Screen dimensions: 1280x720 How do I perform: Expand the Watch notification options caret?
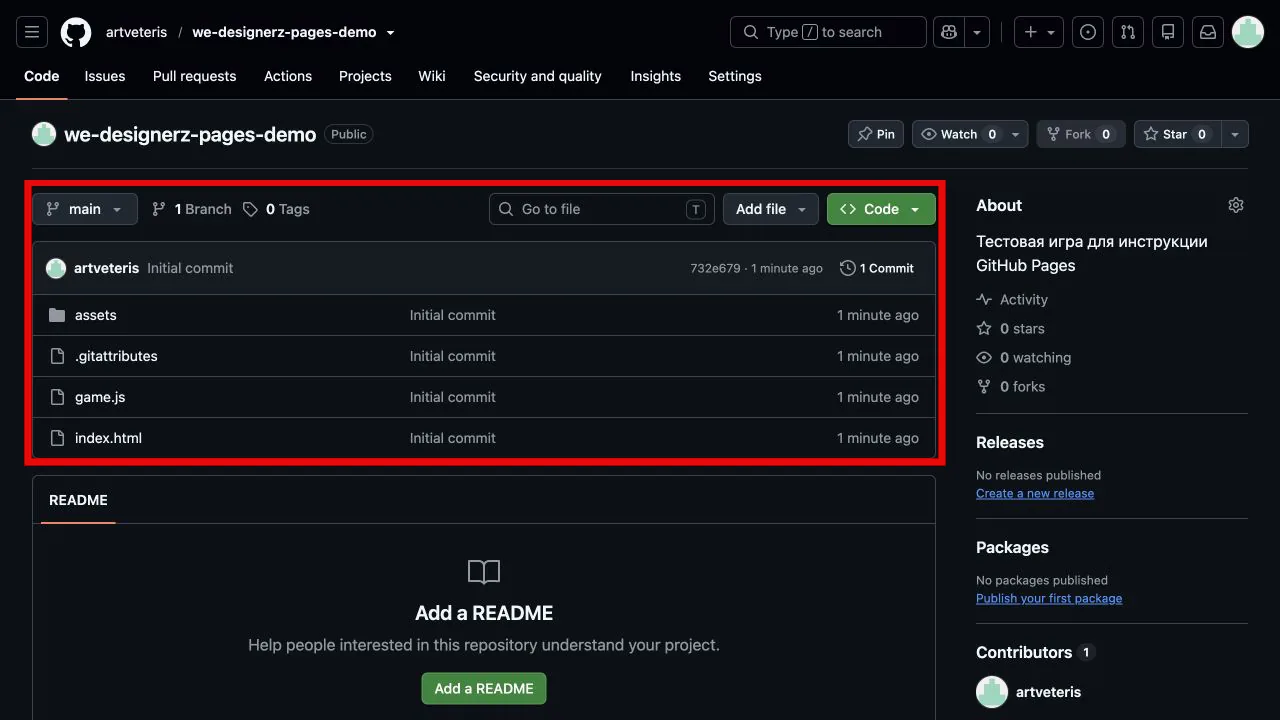(1016, 134)
